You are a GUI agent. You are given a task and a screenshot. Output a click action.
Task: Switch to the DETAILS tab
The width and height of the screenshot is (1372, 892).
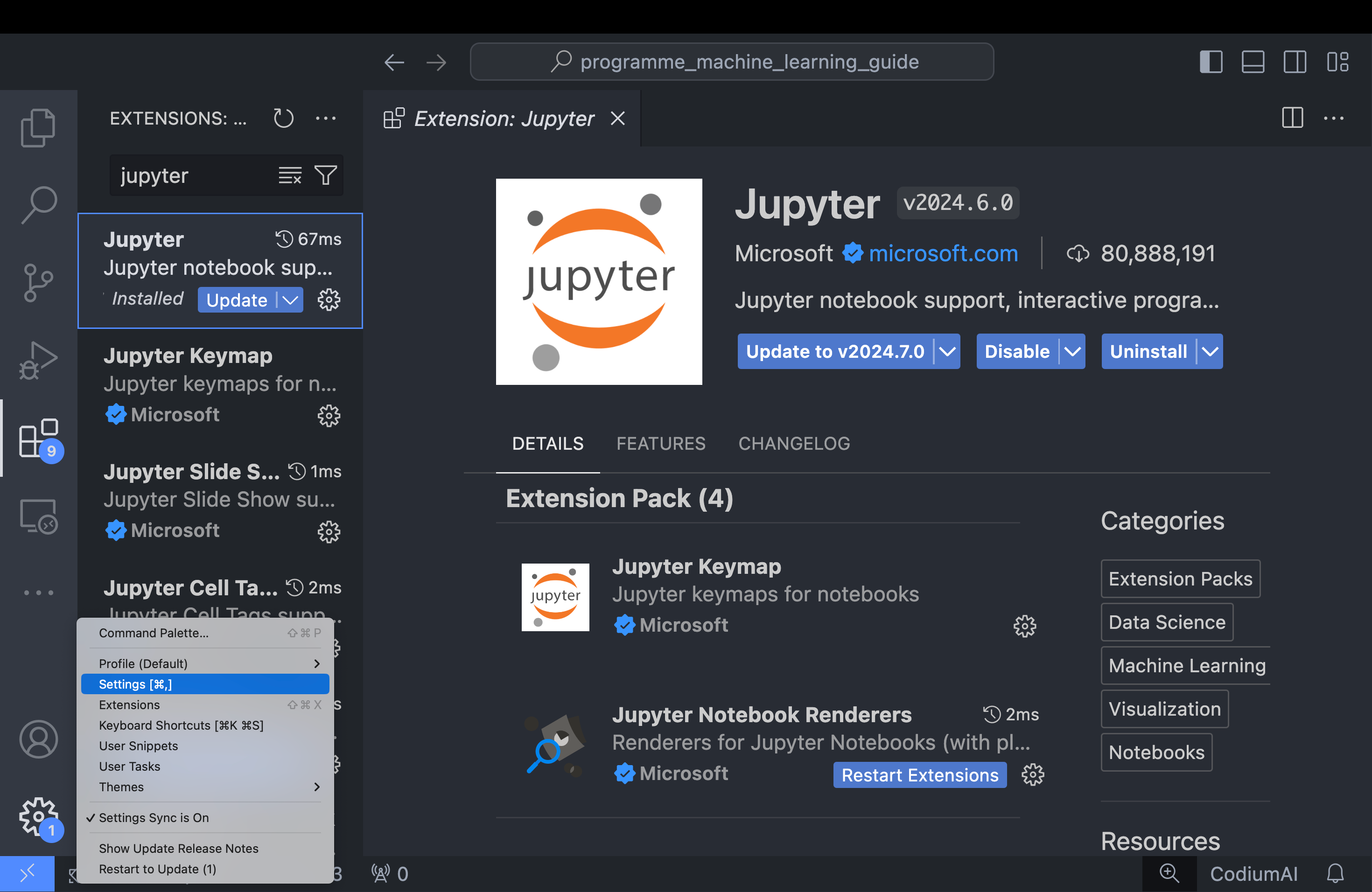tap(548, 444)
